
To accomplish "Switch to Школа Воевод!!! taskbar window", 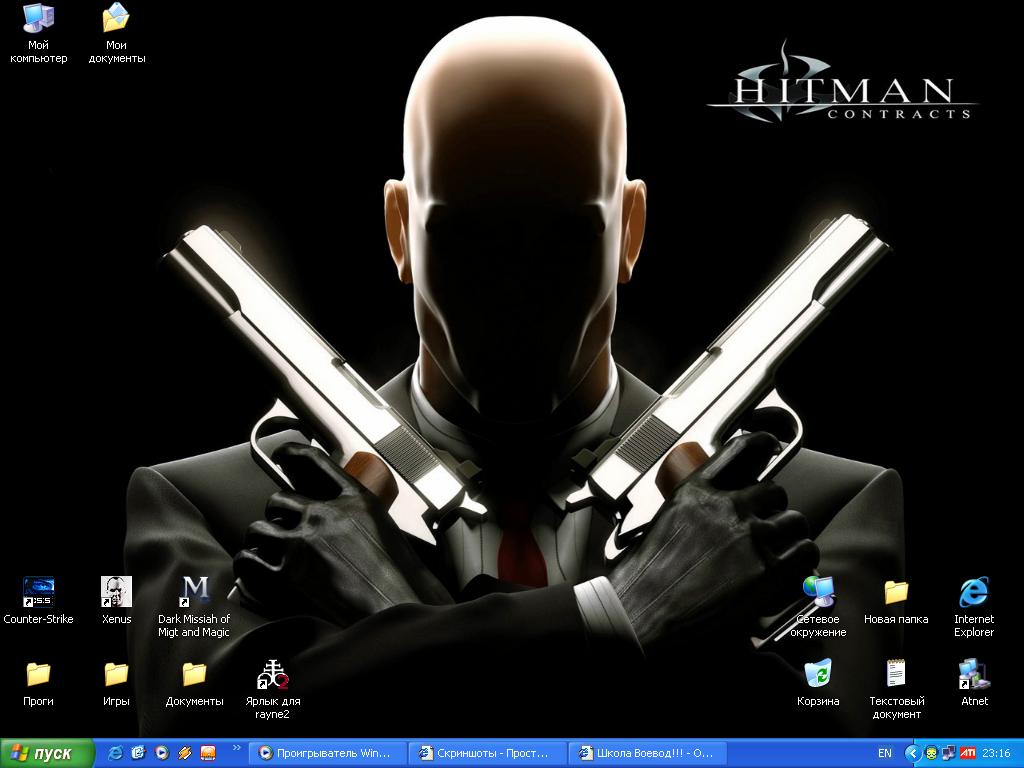I will click(647, 753).
